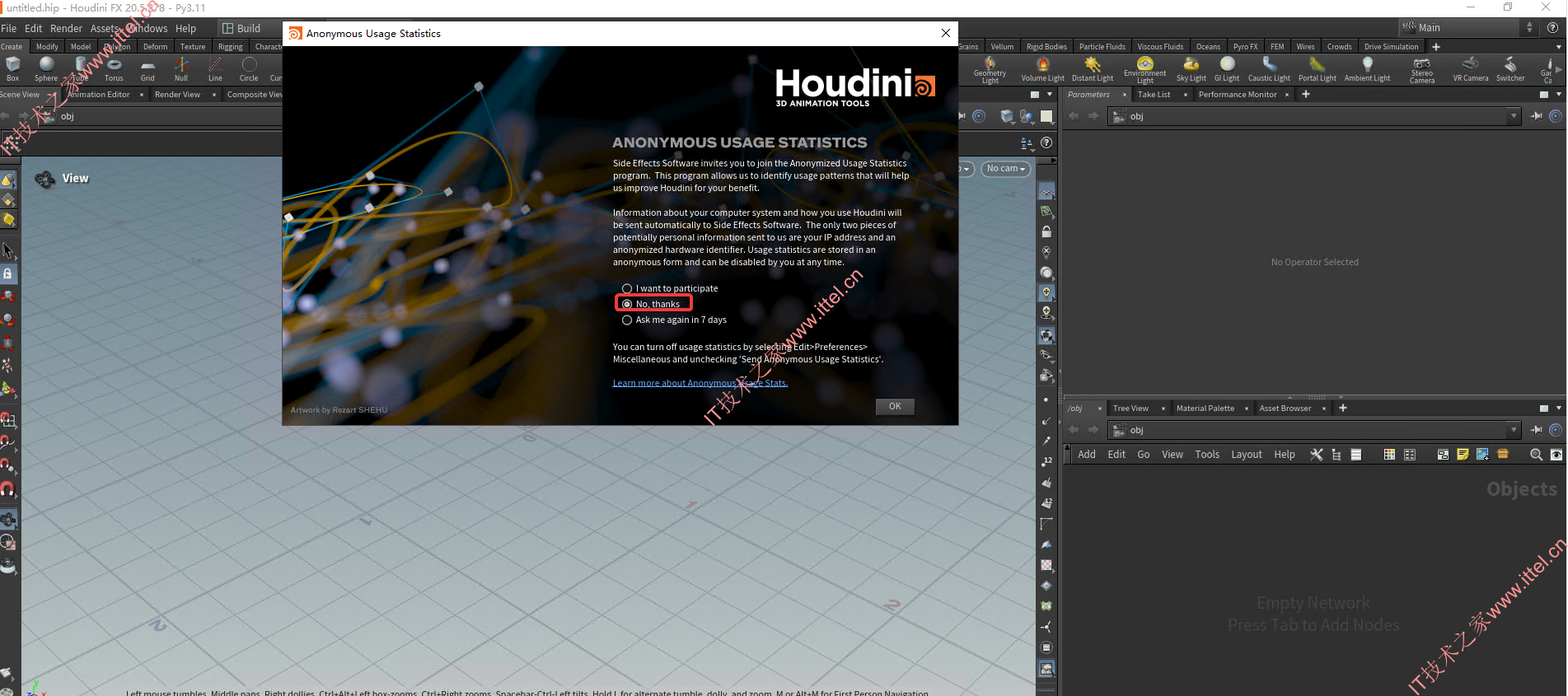Image resolution: width=1568 pixels, height=696 pixels.
Task: Open the network editor find magnifier
Action: [1536, 455]
